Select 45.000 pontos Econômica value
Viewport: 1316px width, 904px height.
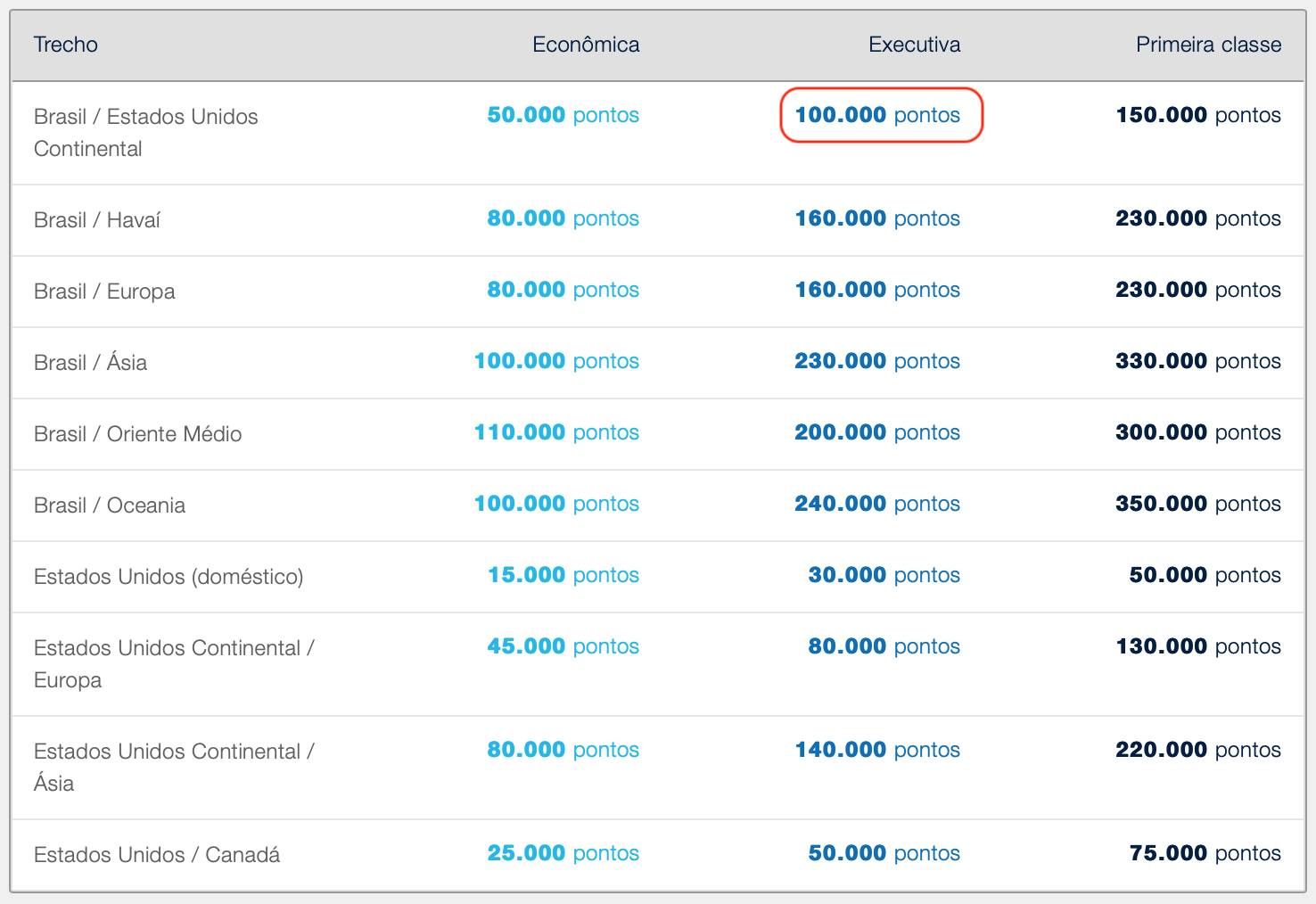(563, 646)
